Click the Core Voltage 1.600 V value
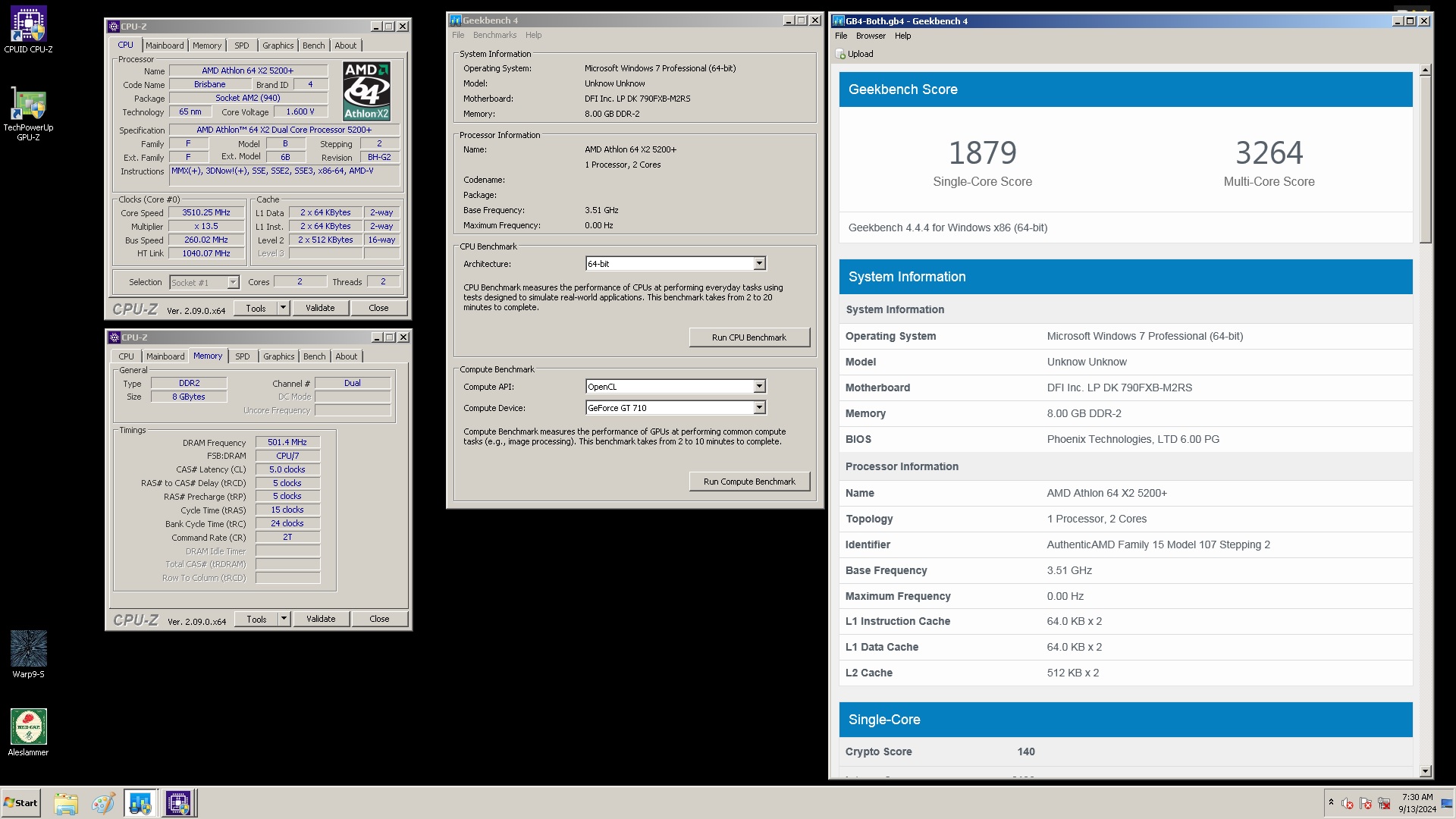This screenshot has width=1456, height=819. coord(300,111)
